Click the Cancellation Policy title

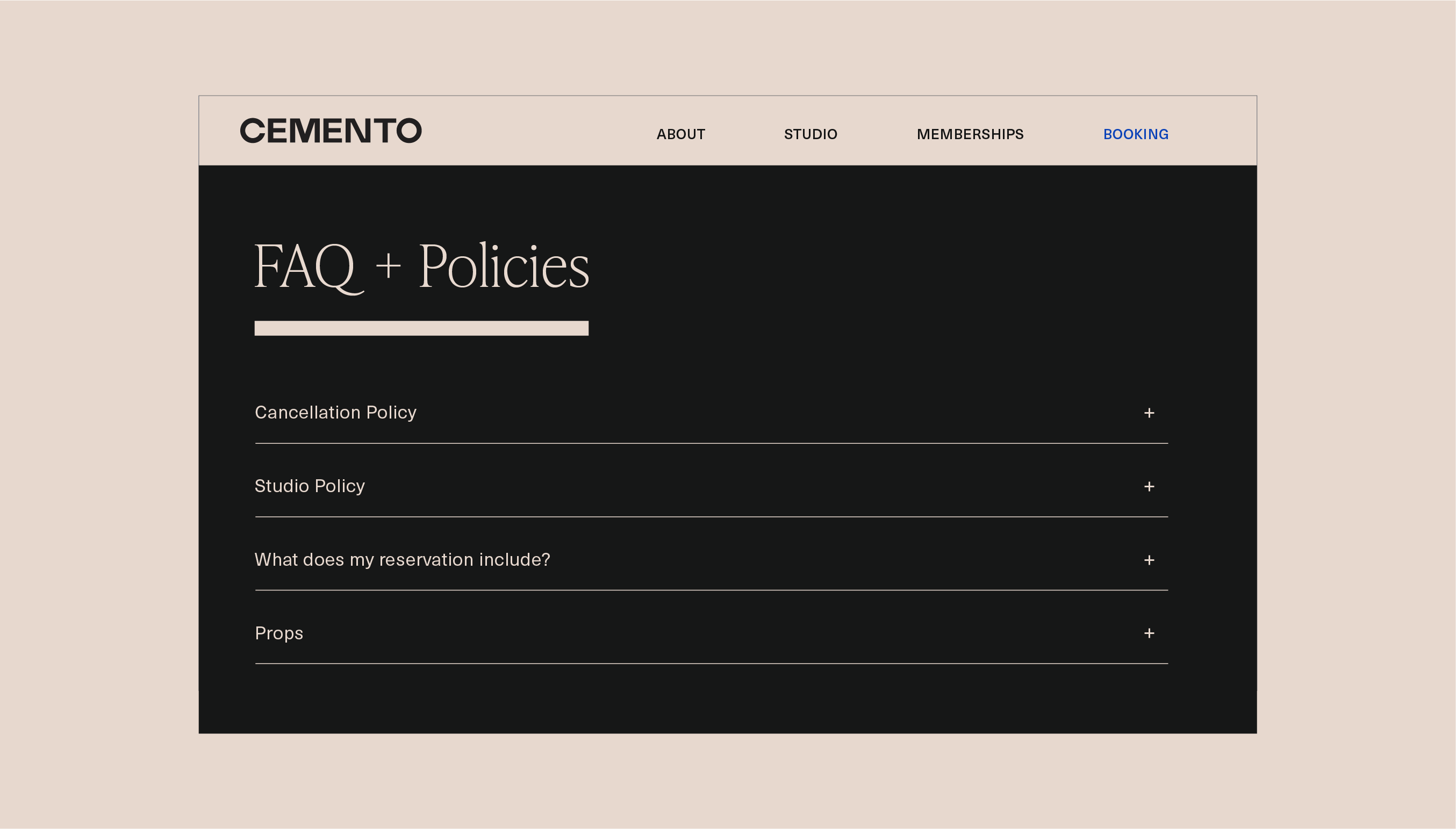[x=335, y=412]
